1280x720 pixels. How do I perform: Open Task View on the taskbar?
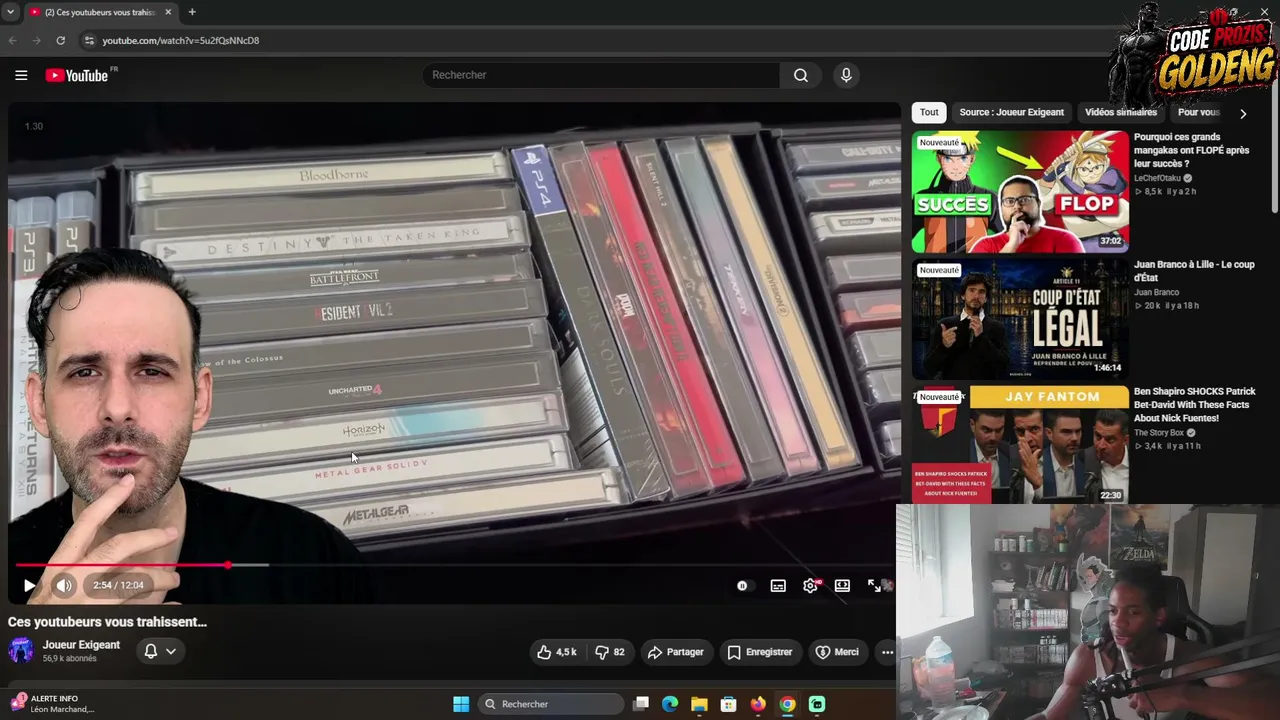pyautogui.click(x=641, y=704)
